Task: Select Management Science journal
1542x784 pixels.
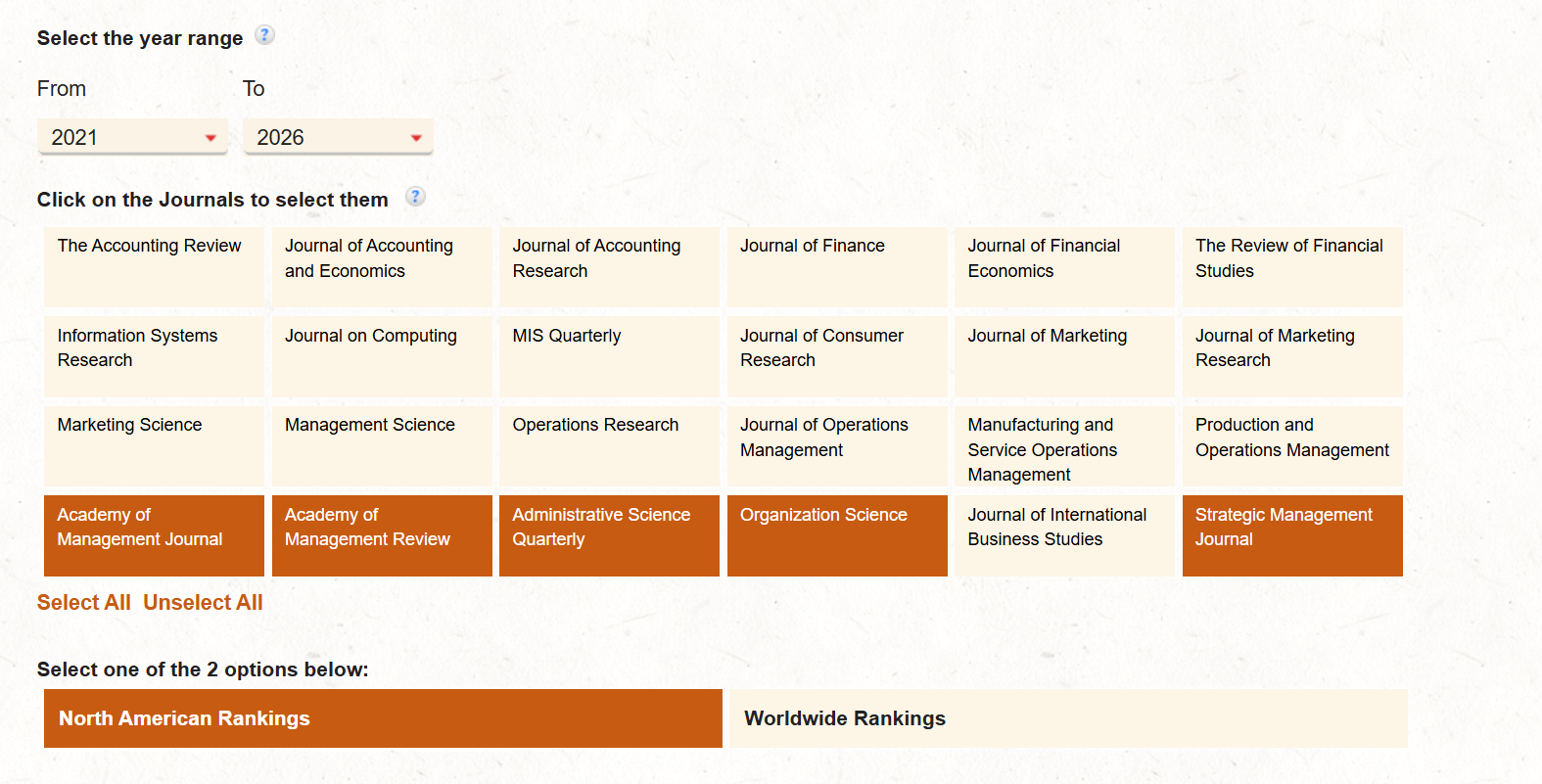Action: 382,446
